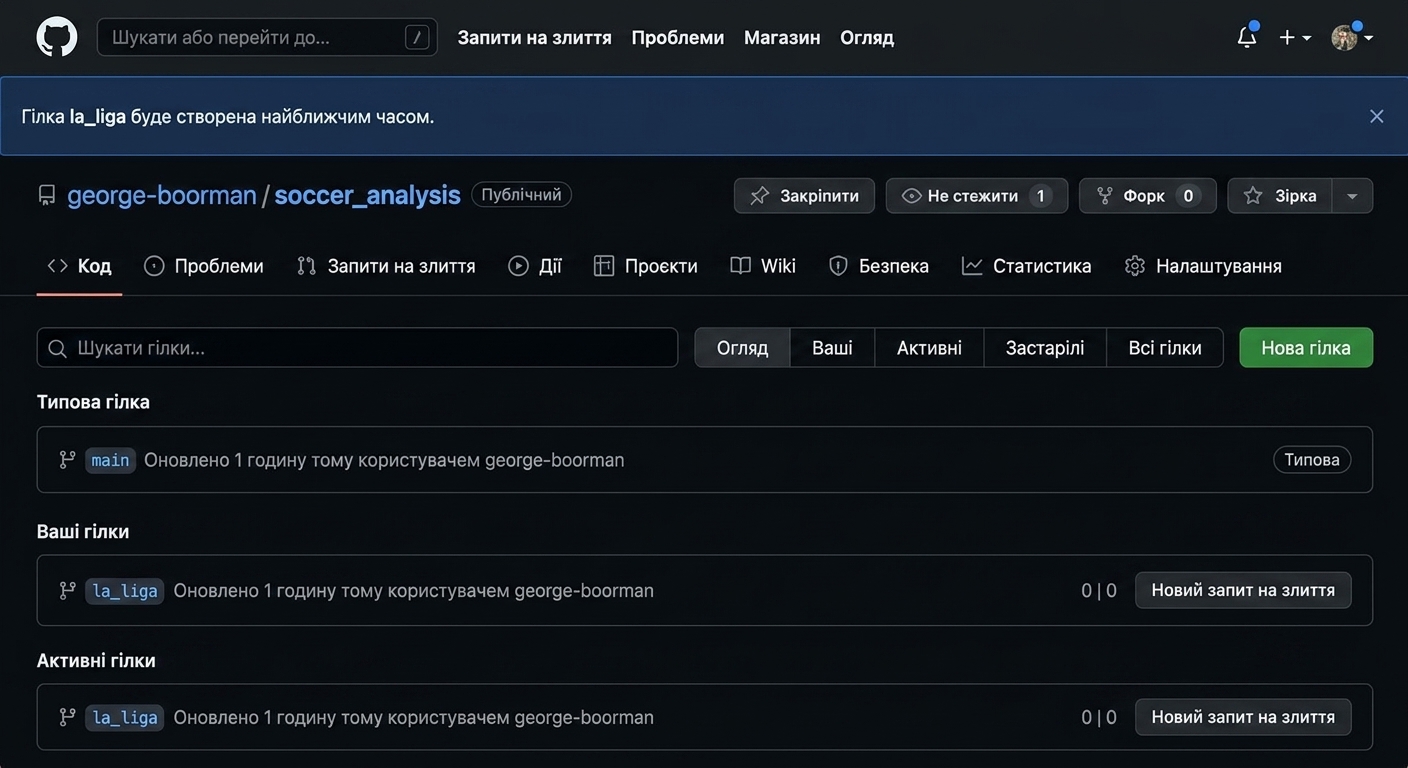Open the Дії actions tab

point(535,266)
